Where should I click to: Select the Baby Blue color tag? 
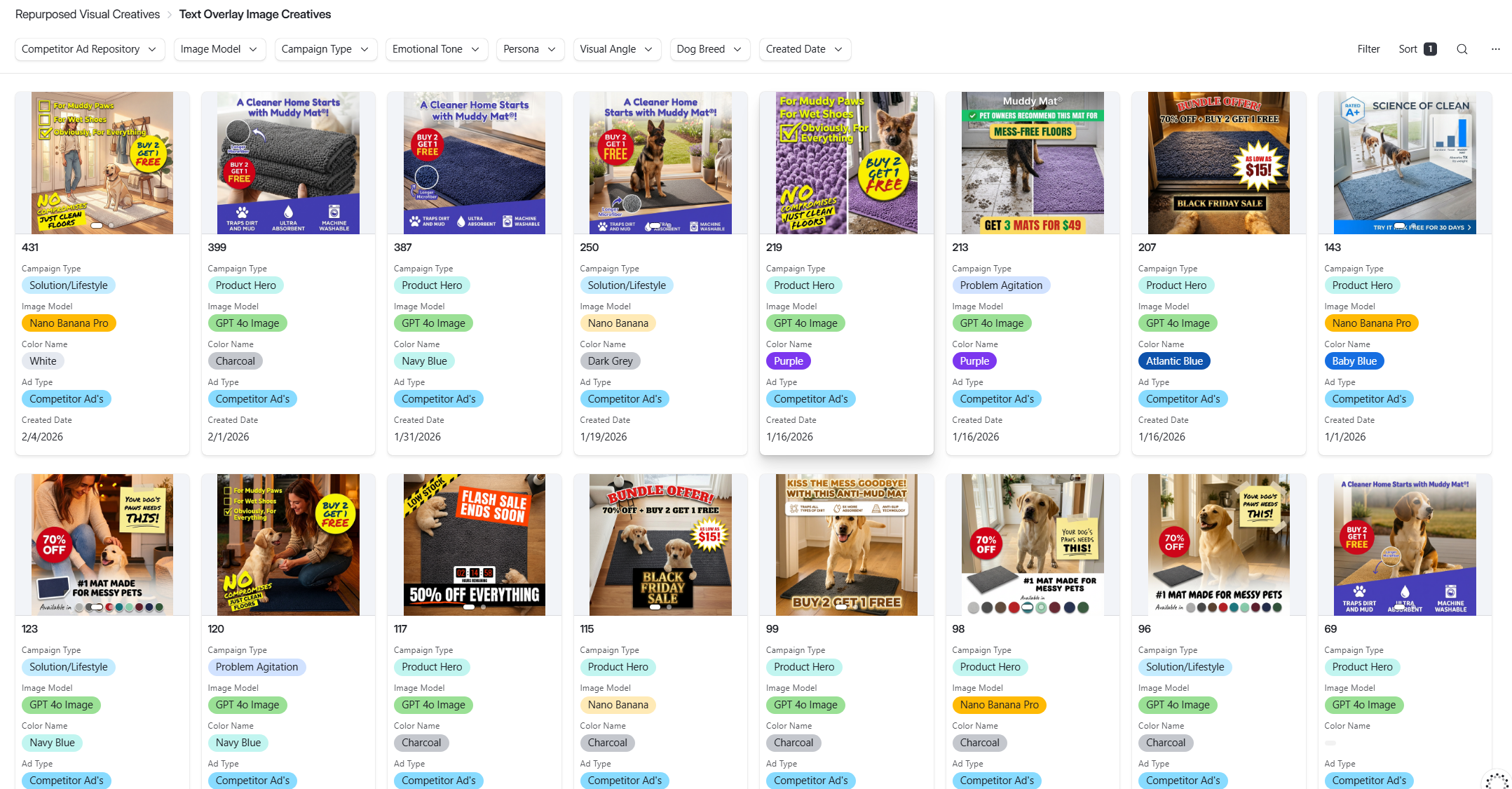point(1354,361)
